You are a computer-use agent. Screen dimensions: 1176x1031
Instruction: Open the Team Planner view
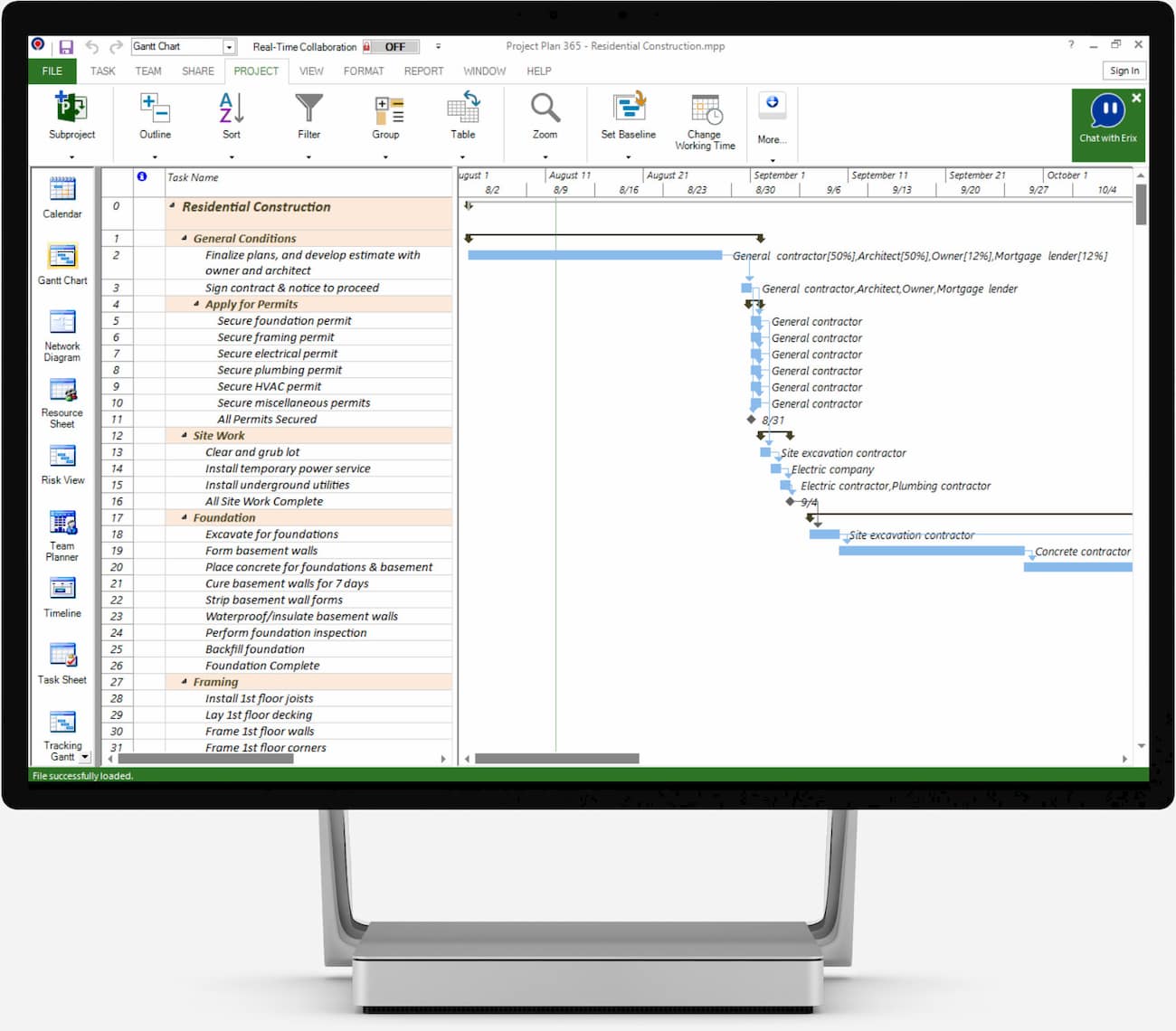(x=62, y=535)
